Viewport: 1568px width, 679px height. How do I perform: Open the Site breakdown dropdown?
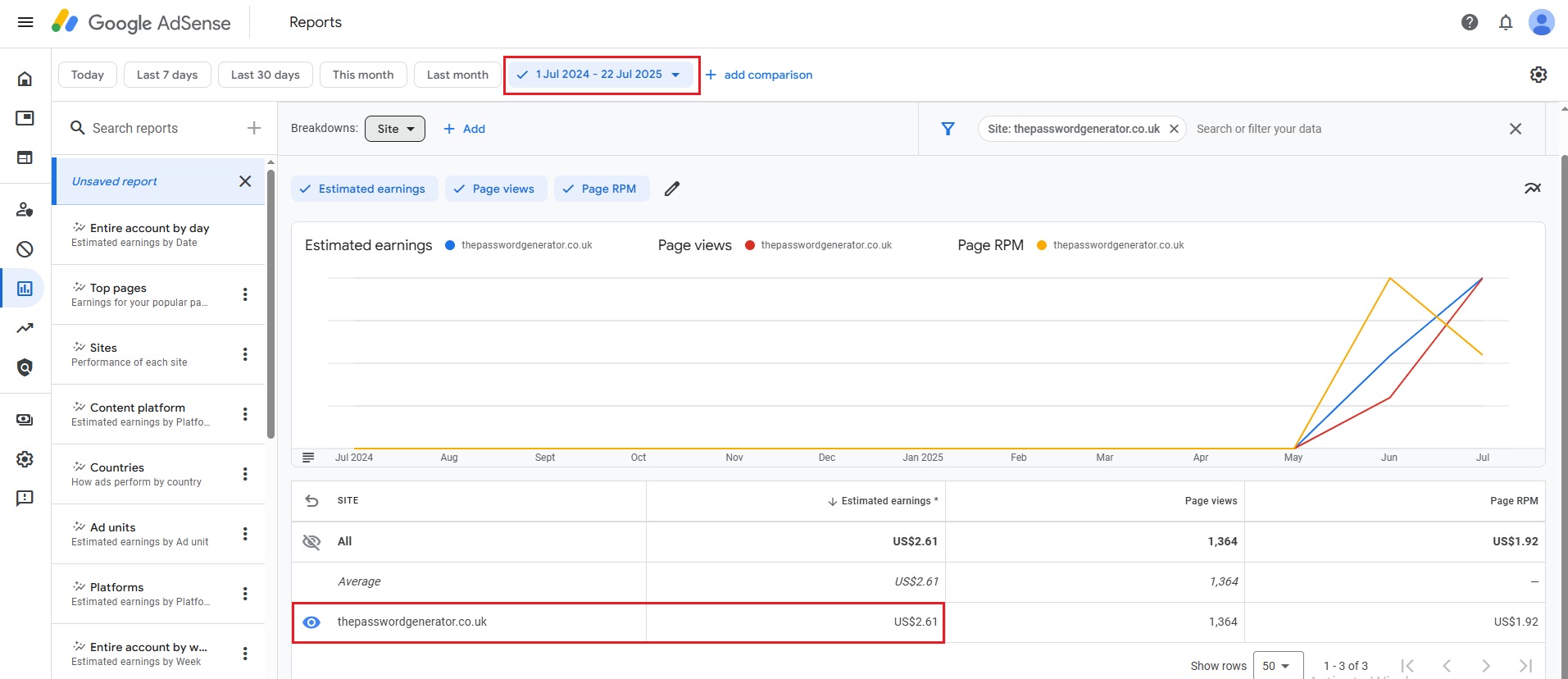(395, 129)
